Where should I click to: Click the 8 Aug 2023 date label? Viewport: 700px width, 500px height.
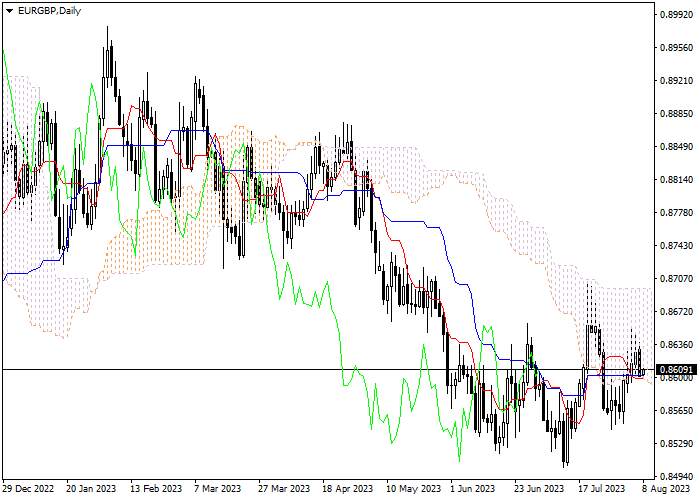point(666,488)
